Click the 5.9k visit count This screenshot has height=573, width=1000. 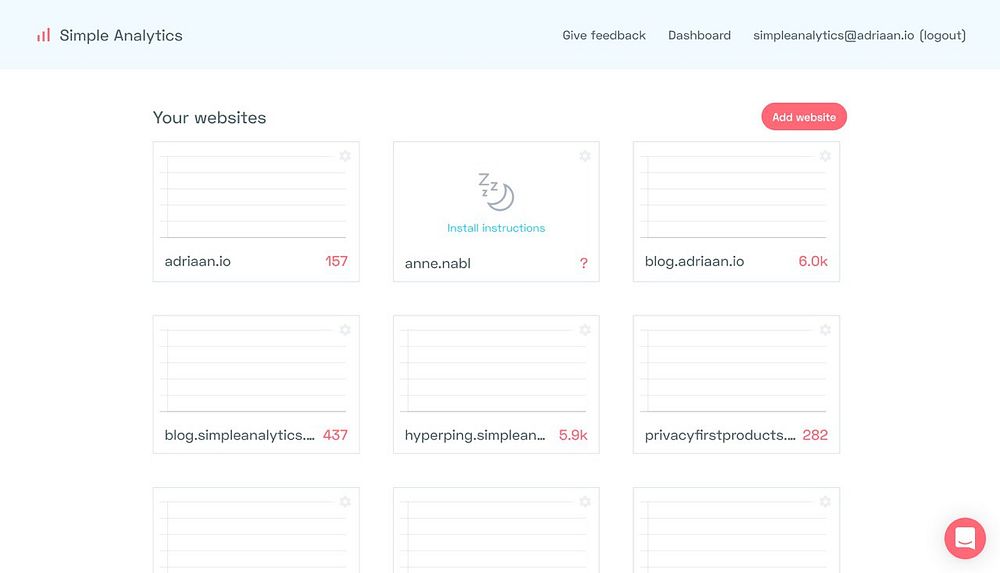(x=573, y=435)
